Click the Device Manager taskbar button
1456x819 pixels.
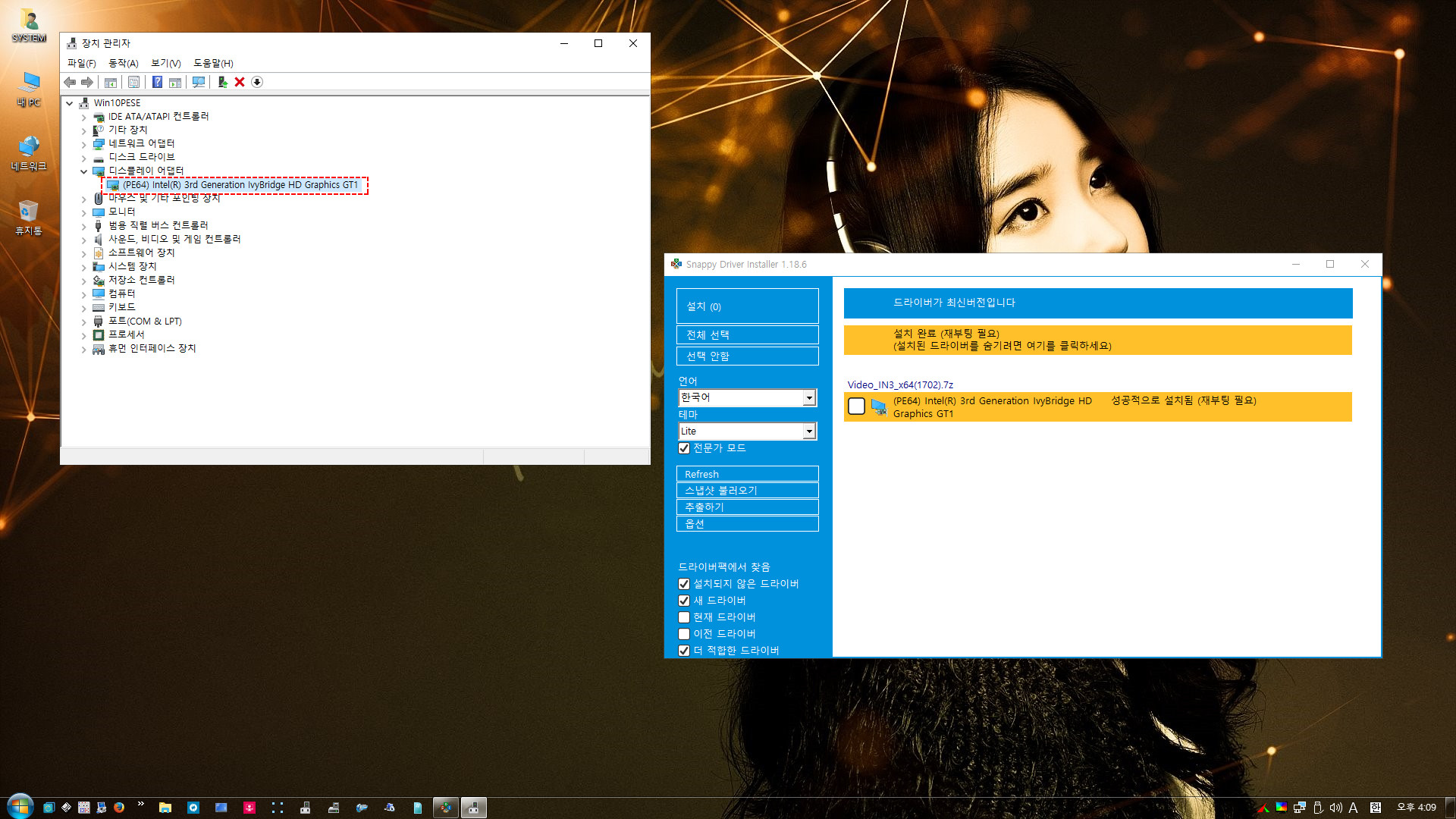pos(474,808)
